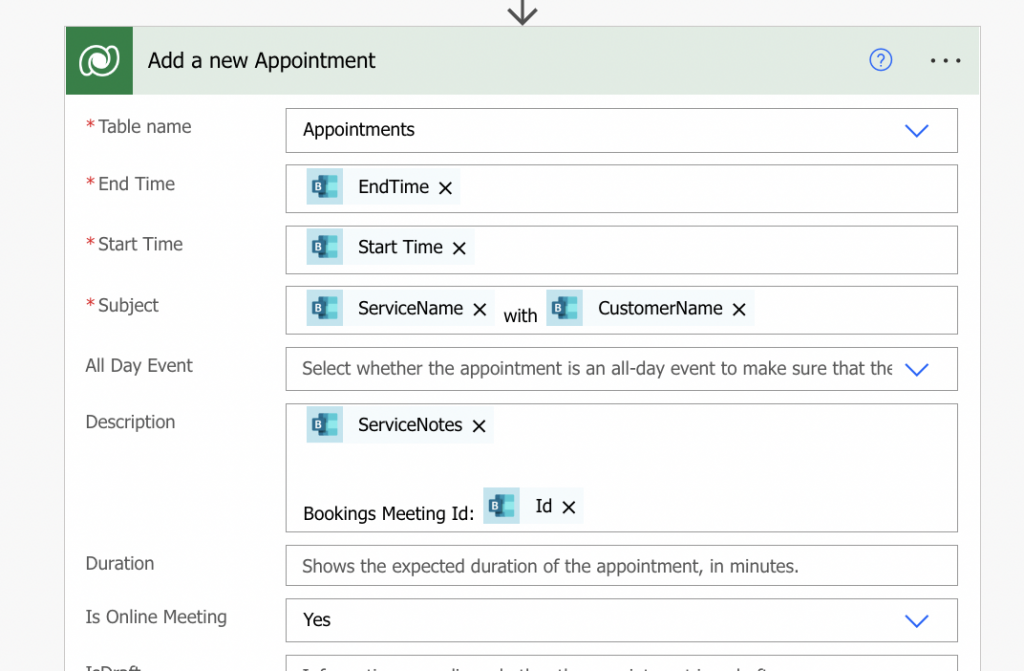
Task: Click the ServiceName token in Subject
Action: pyautogui.click(x=410, y=309)
